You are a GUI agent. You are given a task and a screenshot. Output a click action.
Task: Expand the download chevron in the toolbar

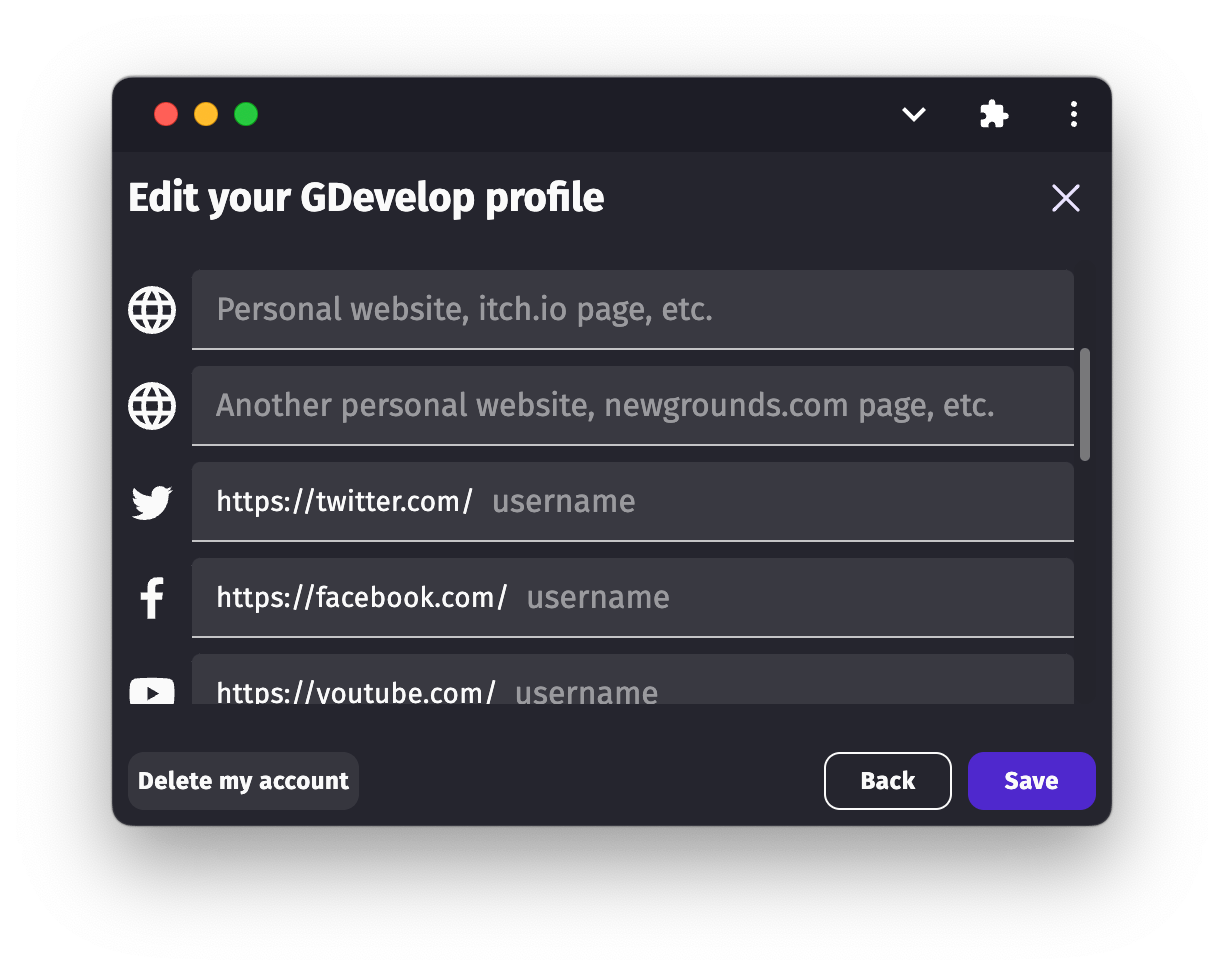tap(913, 115)
